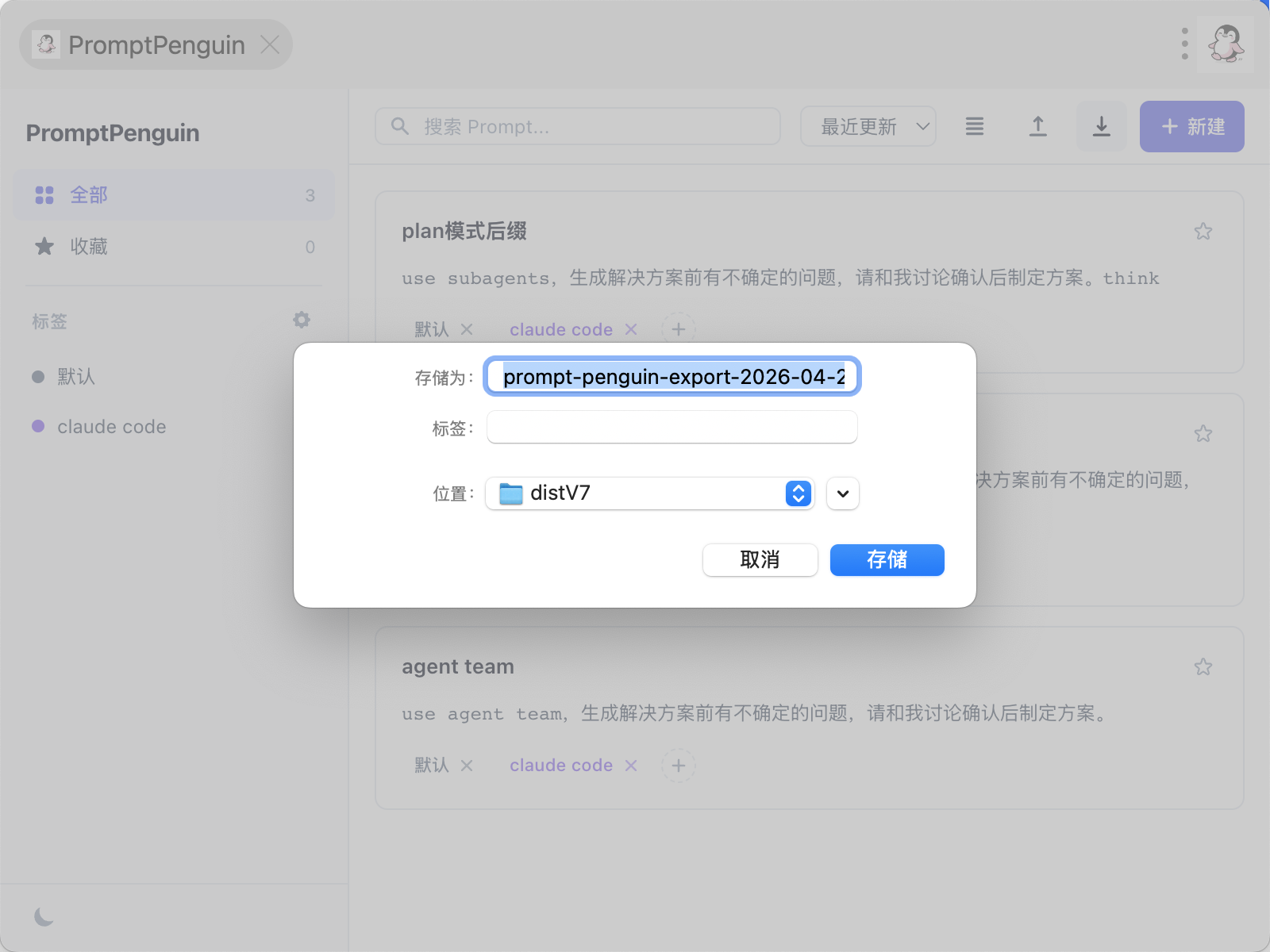Click the star icon beside 收藏
Screen dimensions: 1270x952
pyautogui.click(x=44, y=246)
